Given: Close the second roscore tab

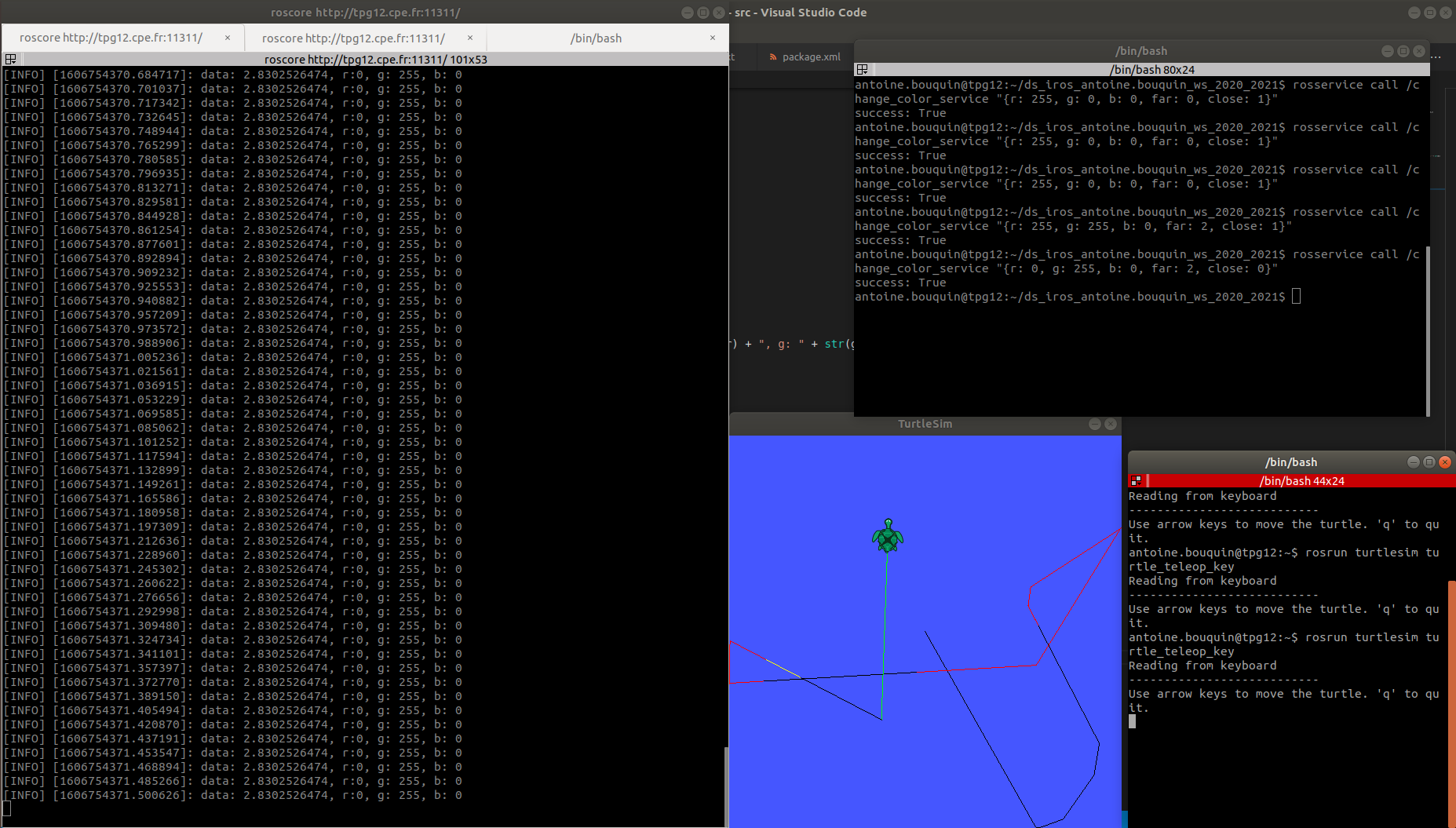Looking at the screenshot, I should click(x=470, y=38).
